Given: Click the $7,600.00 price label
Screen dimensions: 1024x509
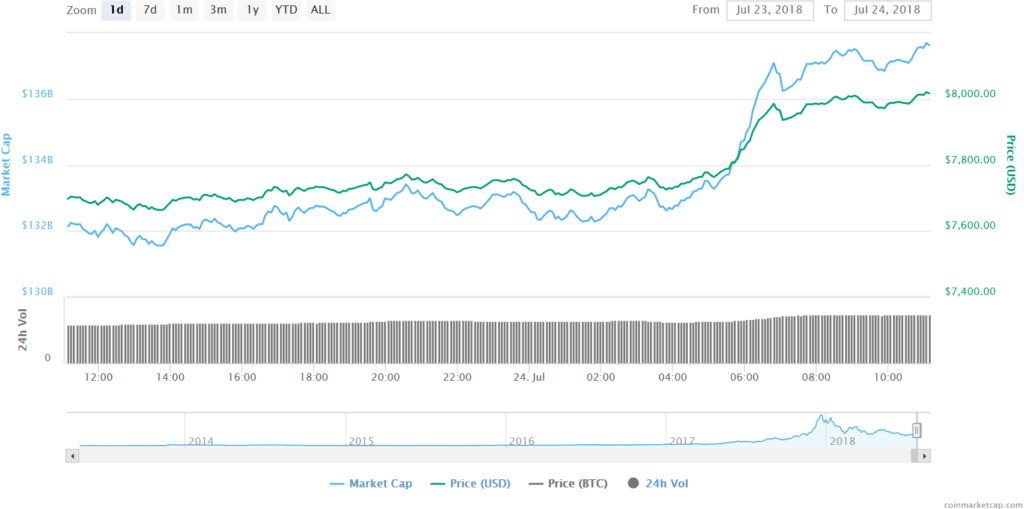Looking at the screenshot, I should 970,225.
